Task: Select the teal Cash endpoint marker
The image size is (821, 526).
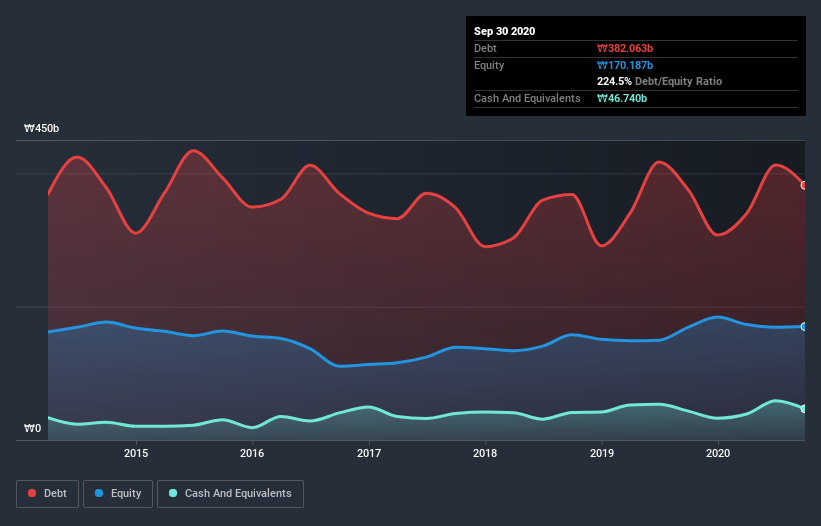Action: coord(804,409)
